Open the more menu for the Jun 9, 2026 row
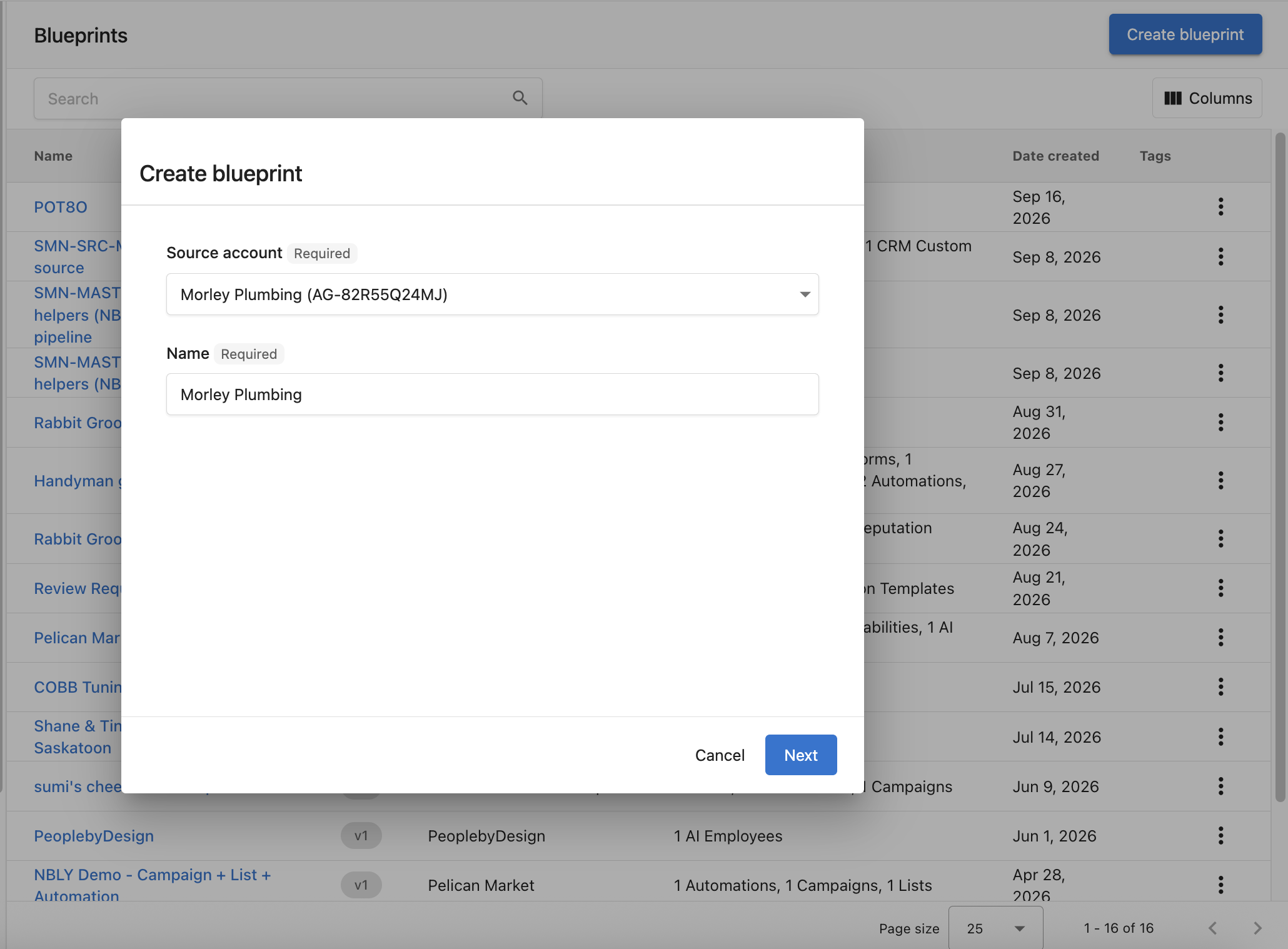1288x949 pixels. [x=1220, y=786]
